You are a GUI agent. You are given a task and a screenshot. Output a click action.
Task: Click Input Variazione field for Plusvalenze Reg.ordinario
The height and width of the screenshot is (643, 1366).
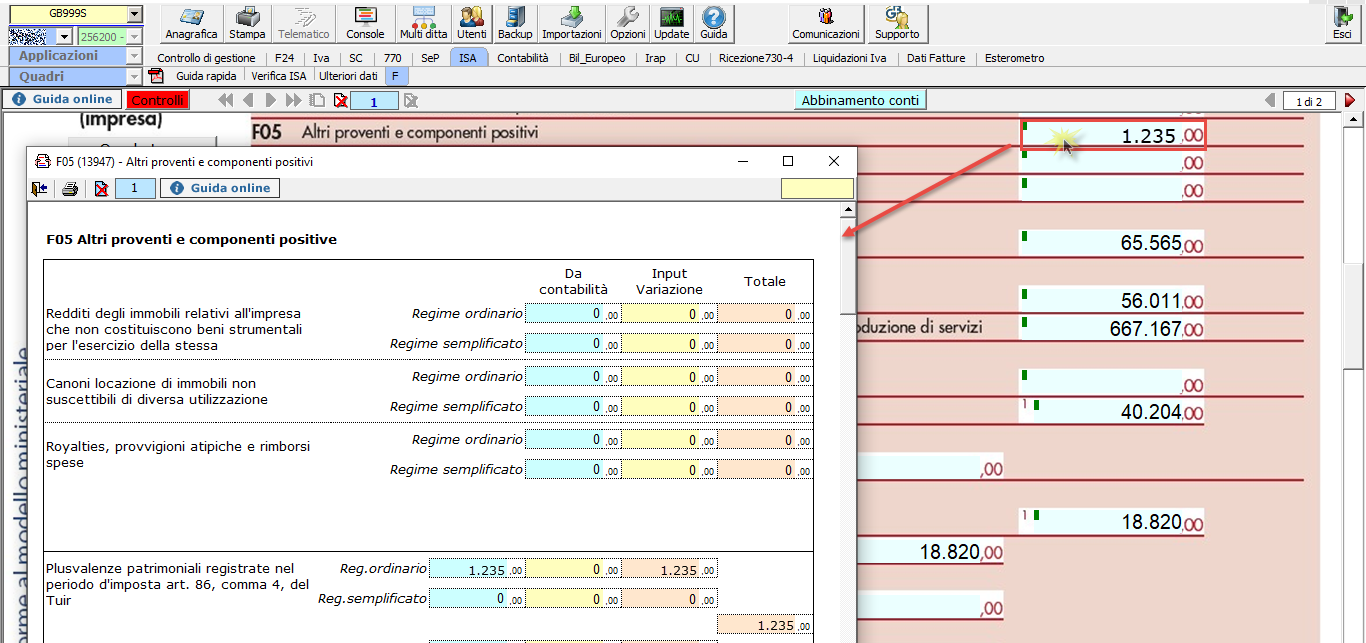point(573,569)
